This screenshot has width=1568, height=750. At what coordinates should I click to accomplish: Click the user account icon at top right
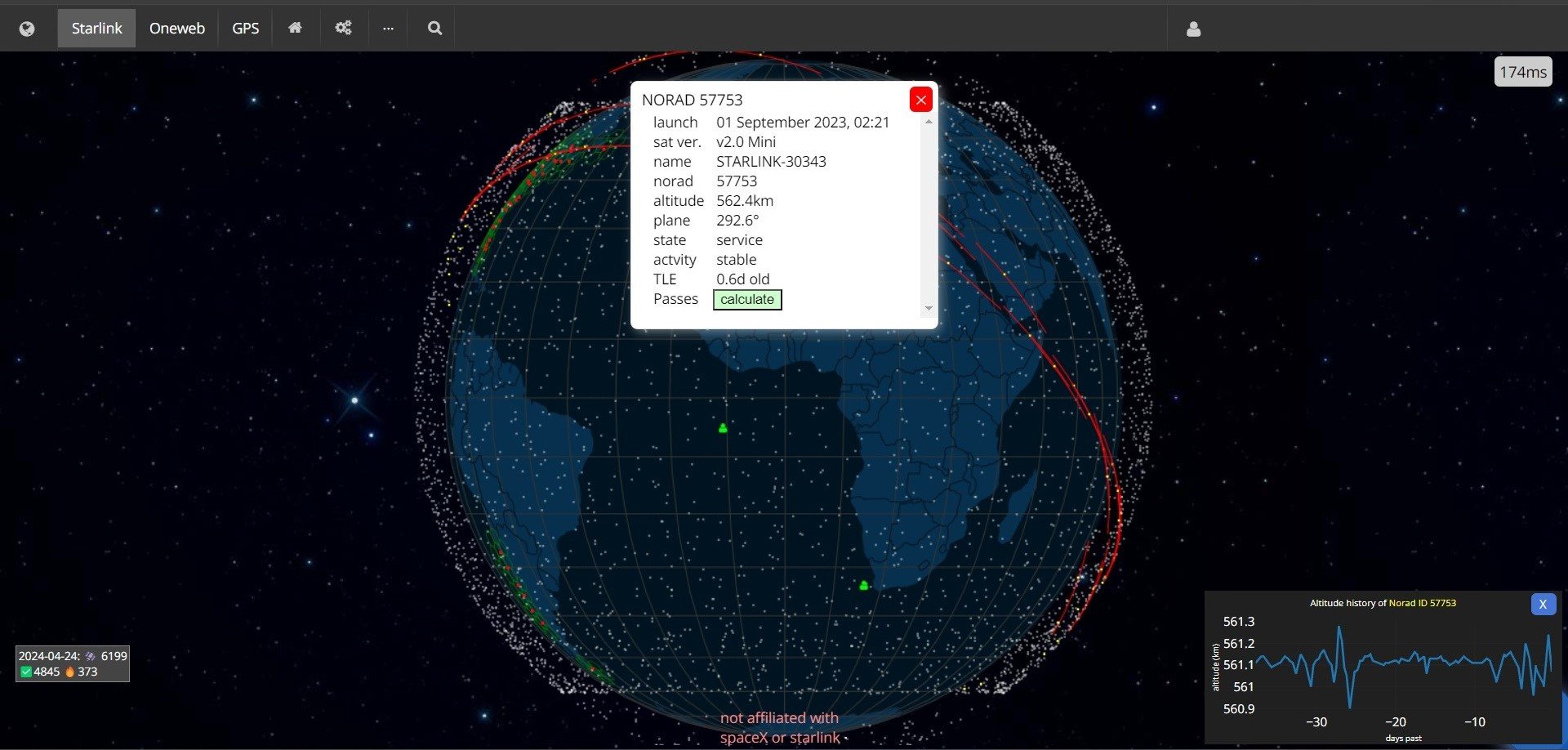click(1193, 29)
